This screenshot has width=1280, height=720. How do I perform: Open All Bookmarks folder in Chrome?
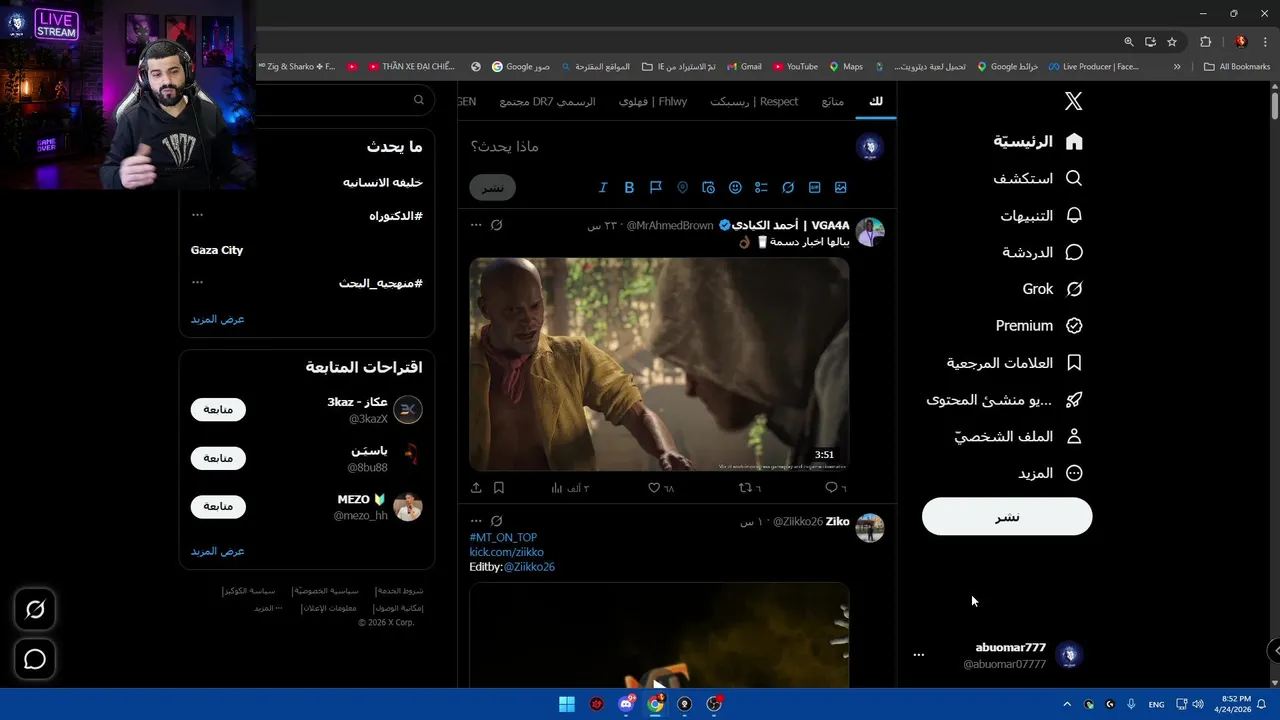tap(1237, 67)
